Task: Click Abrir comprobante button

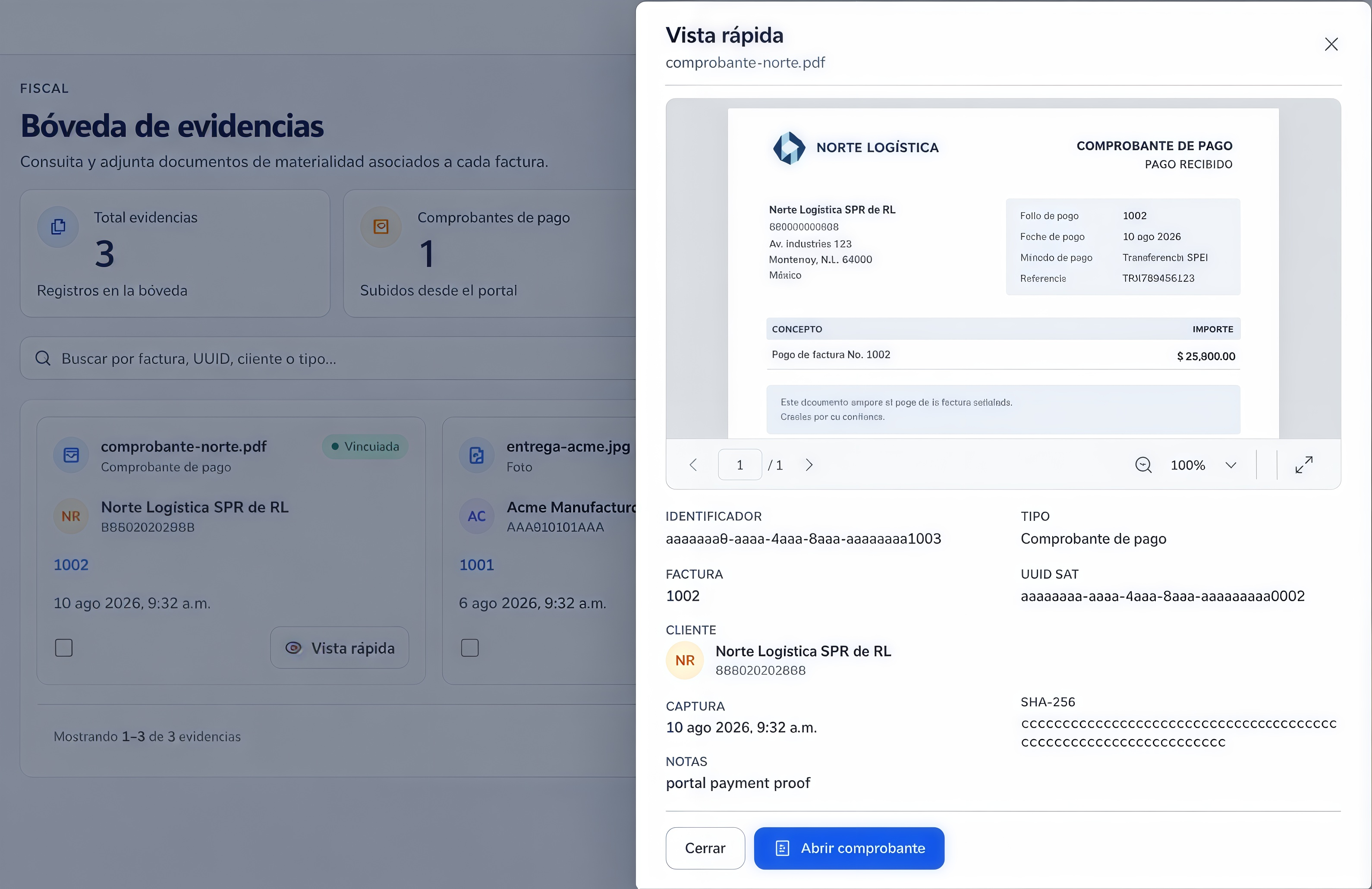Action: (x=849, y=848)
